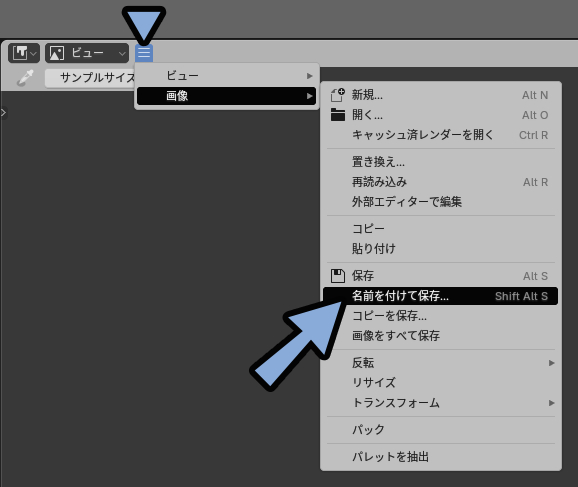Select 画像 in the collapsed menu
The image size is (578, 487).
226,96
